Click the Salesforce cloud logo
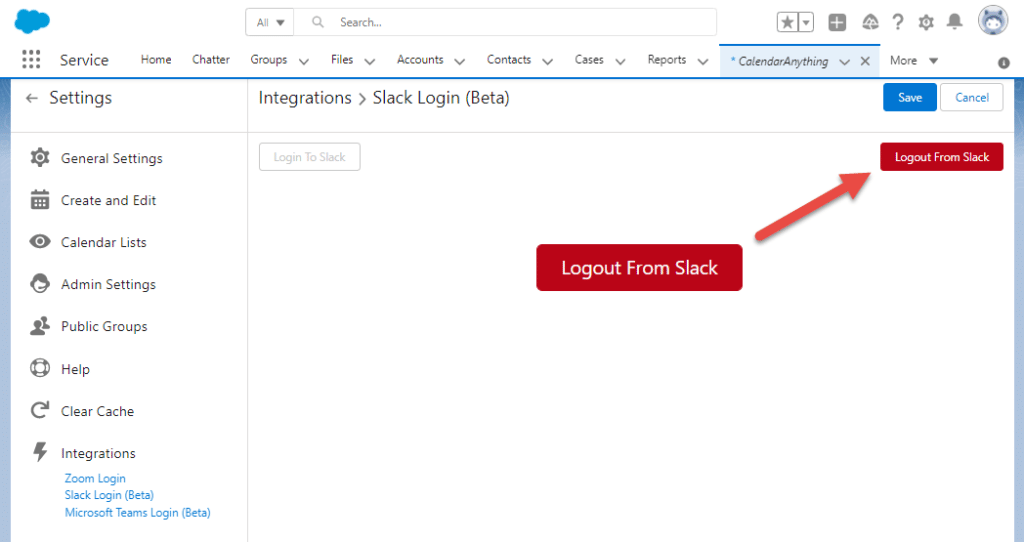 (x=32, y=22)
